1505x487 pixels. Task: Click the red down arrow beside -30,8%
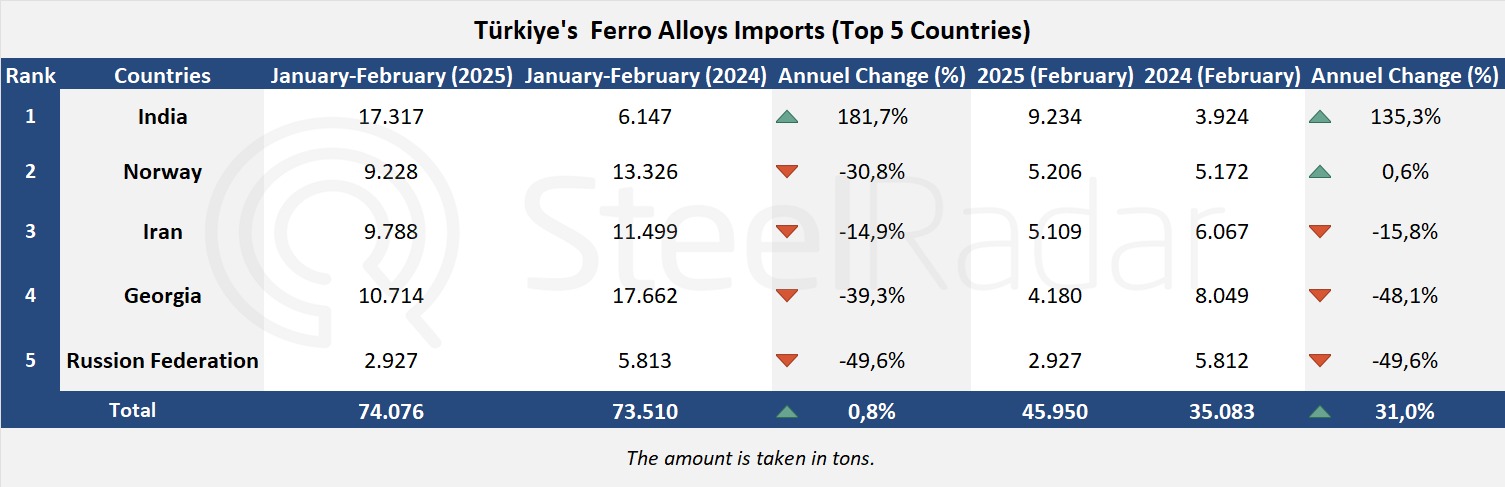coord(787,172)
